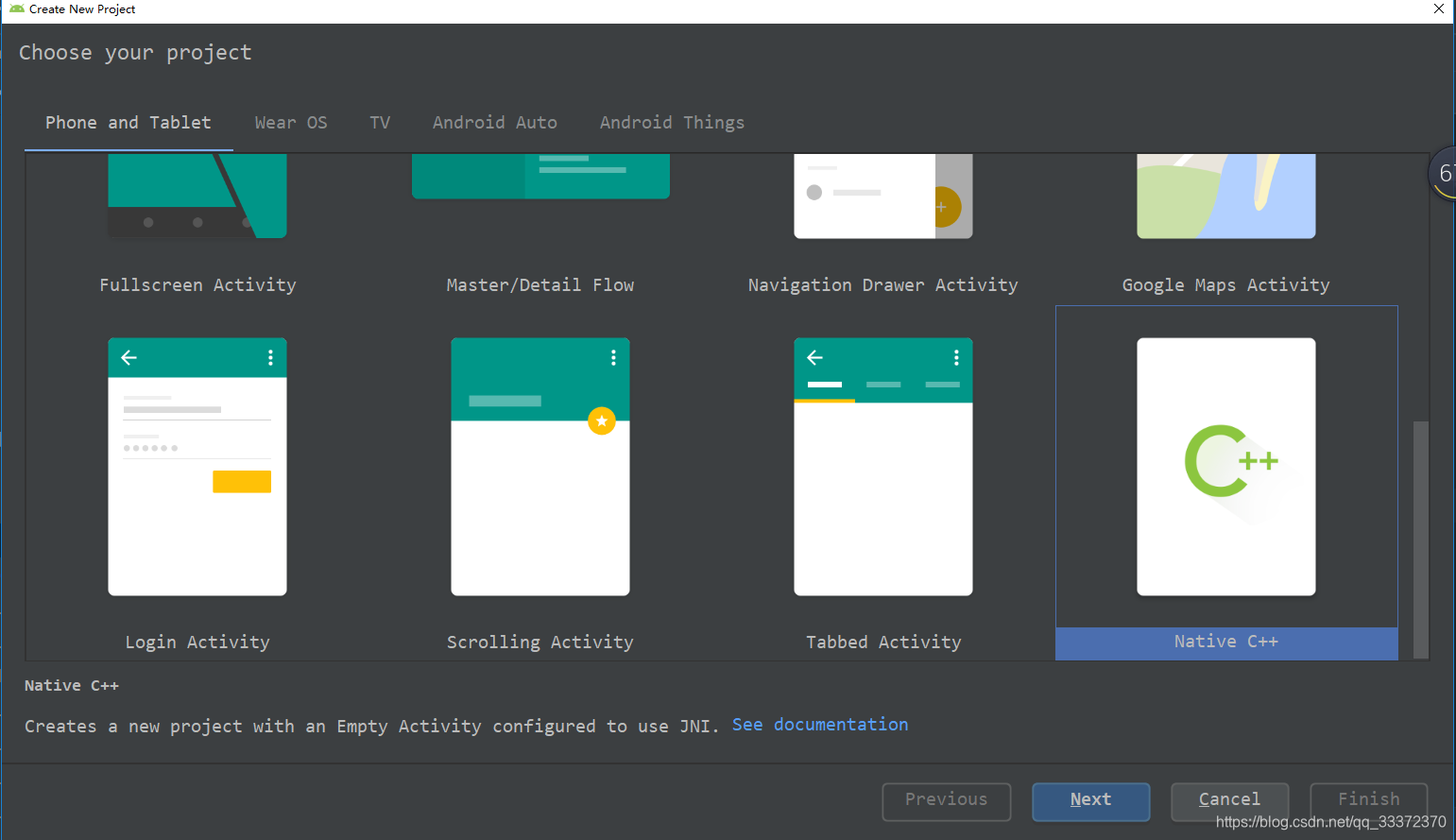The width and height of the screenshot is (1456, 840).
Task: Click the Next button
Action: [1091, 801]
